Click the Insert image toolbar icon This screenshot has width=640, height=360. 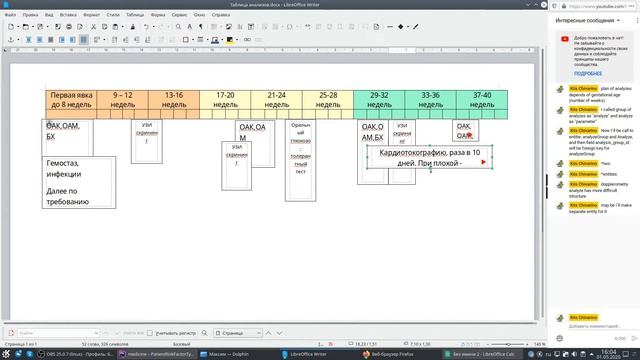click(229, 27)
